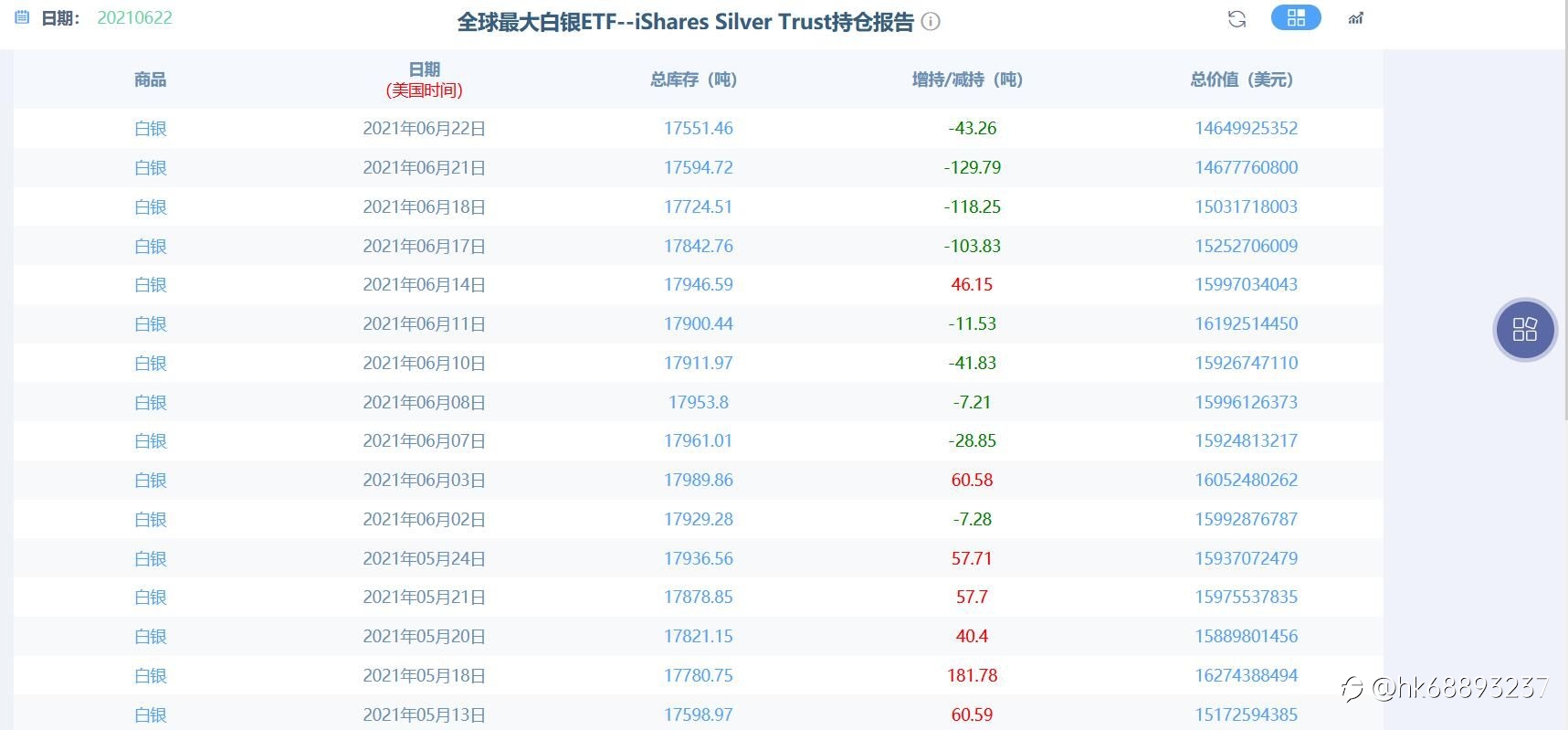Click the 总库存（吨） column header
This screenshot has width=1568, height=730.
click(694, 79)
